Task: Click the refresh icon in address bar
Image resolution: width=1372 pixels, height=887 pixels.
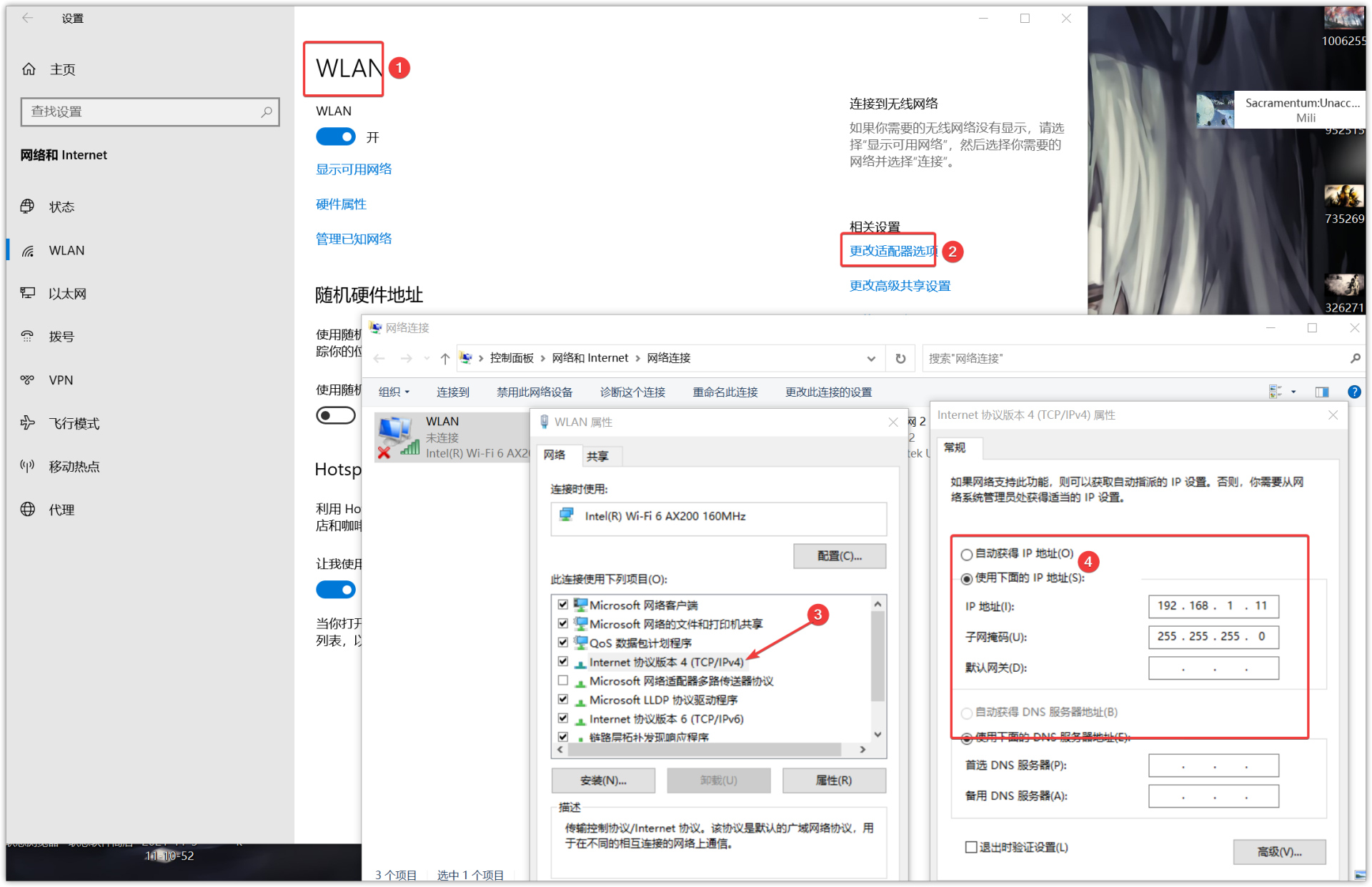Action: (900, 358)
